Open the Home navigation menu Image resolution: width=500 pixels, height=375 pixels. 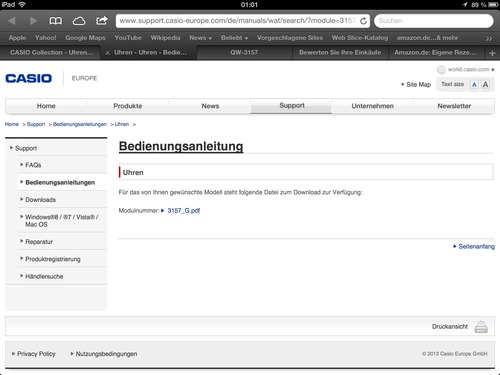pyautogui.click(x=46, y=106)
